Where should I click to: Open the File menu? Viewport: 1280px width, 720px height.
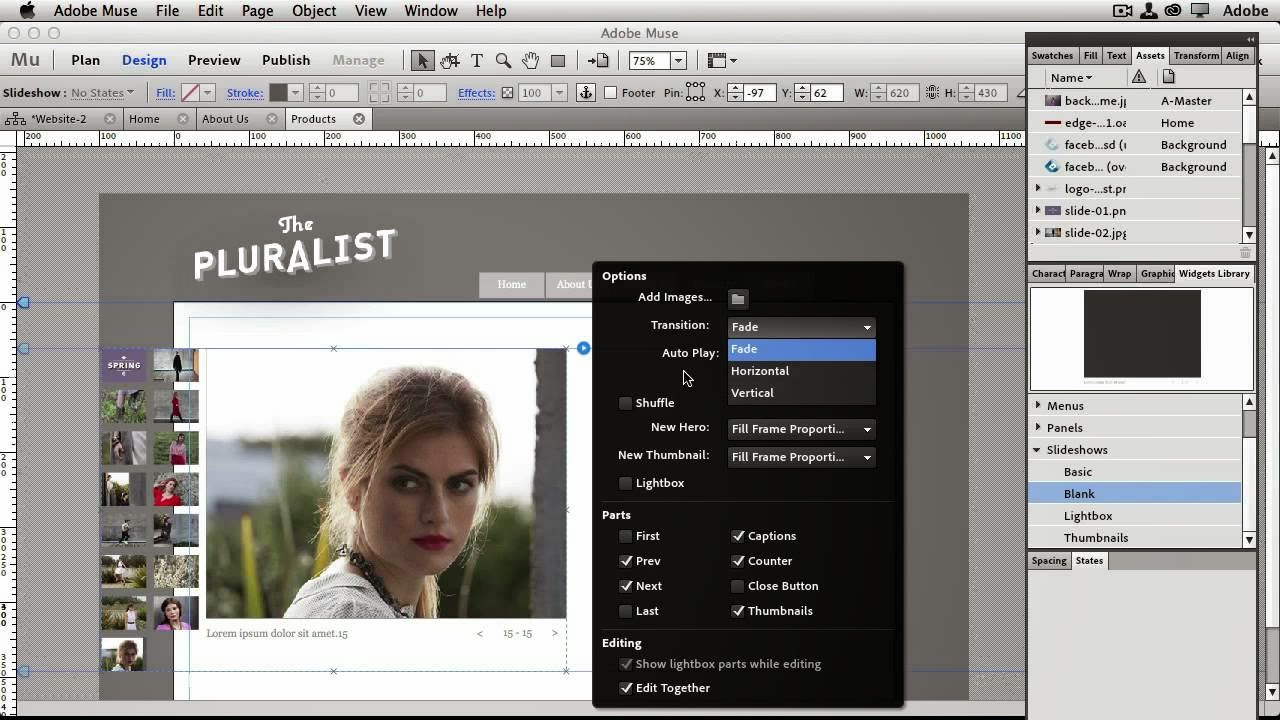click(167, 11)
